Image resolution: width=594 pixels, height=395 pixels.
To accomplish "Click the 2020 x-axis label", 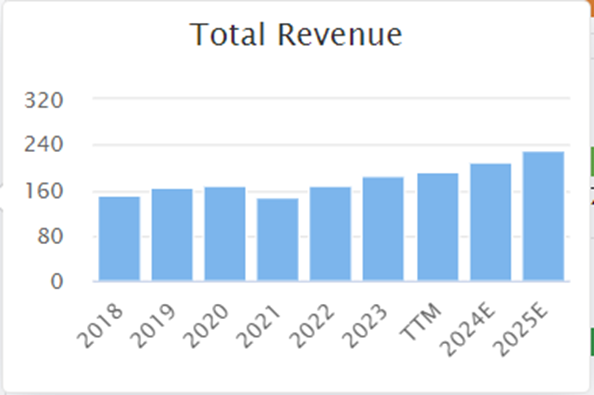I will (206, 325).
